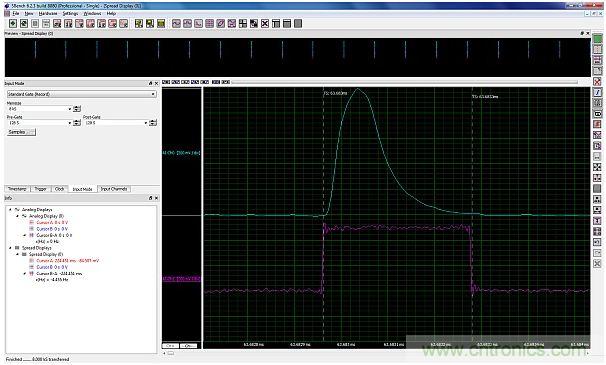Viewport: 606px width, 365px height.
Task: Toggle the Preview panel pin
Action: (x=582, y=34)
